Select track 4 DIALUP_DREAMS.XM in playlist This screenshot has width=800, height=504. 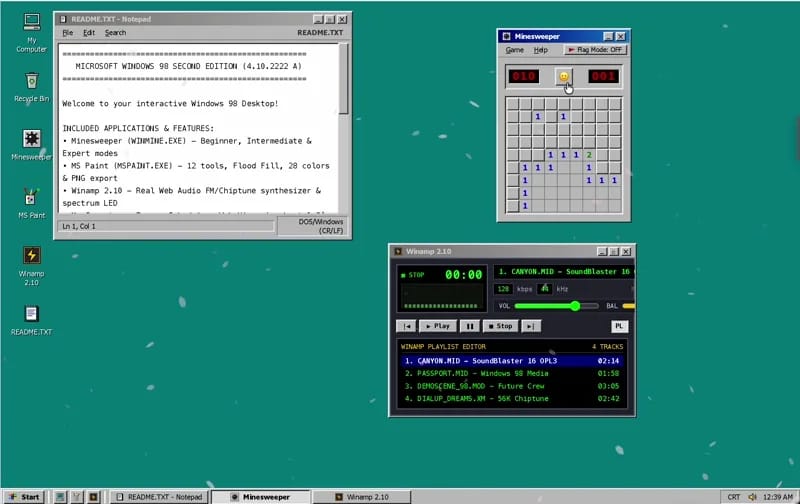tap(512, 399)
